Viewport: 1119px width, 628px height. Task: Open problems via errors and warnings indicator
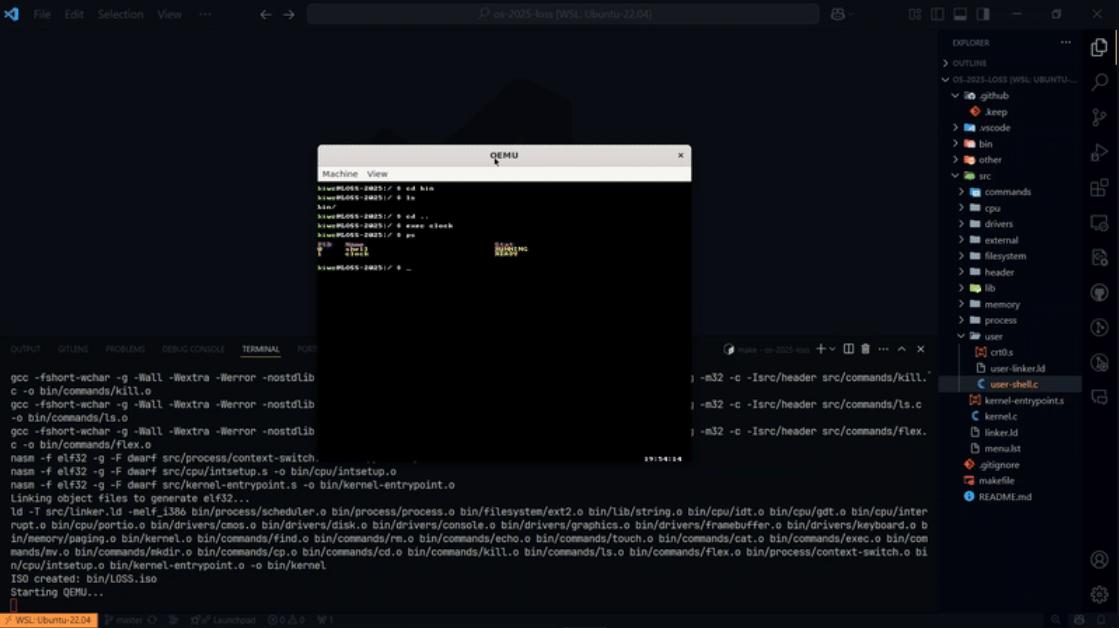tap(286, 620)
